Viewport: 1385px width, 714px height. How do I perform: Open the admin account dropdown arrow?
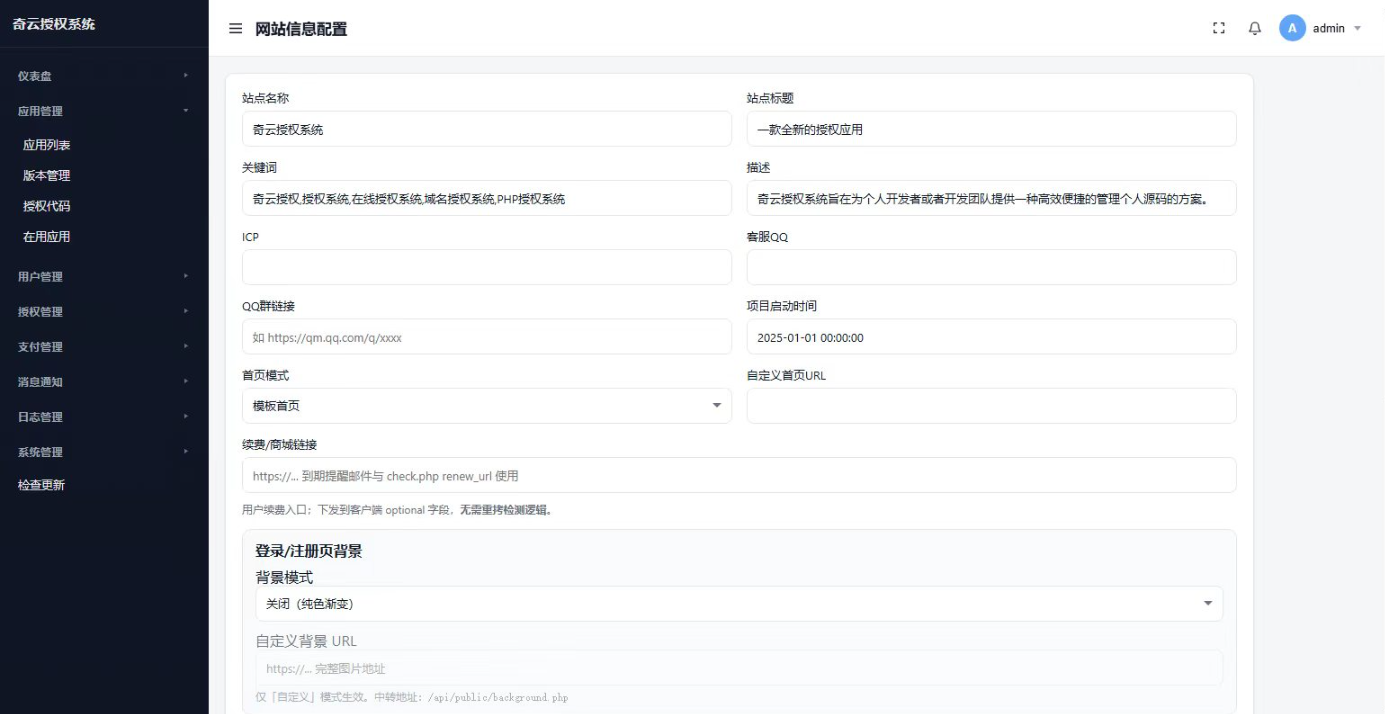[1358, 29]
